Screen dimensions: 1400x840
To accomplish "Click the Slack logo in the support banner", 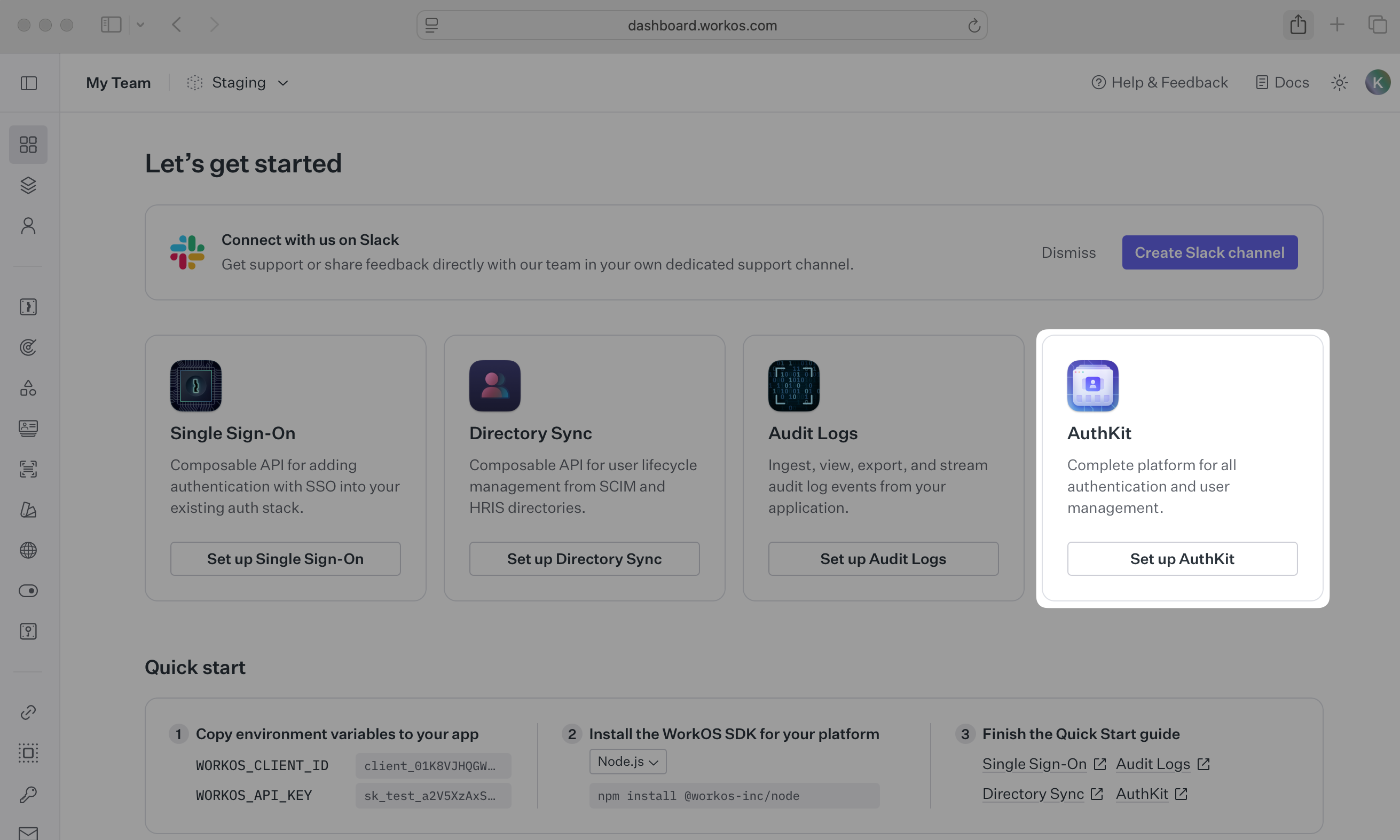I will point(187,252).
